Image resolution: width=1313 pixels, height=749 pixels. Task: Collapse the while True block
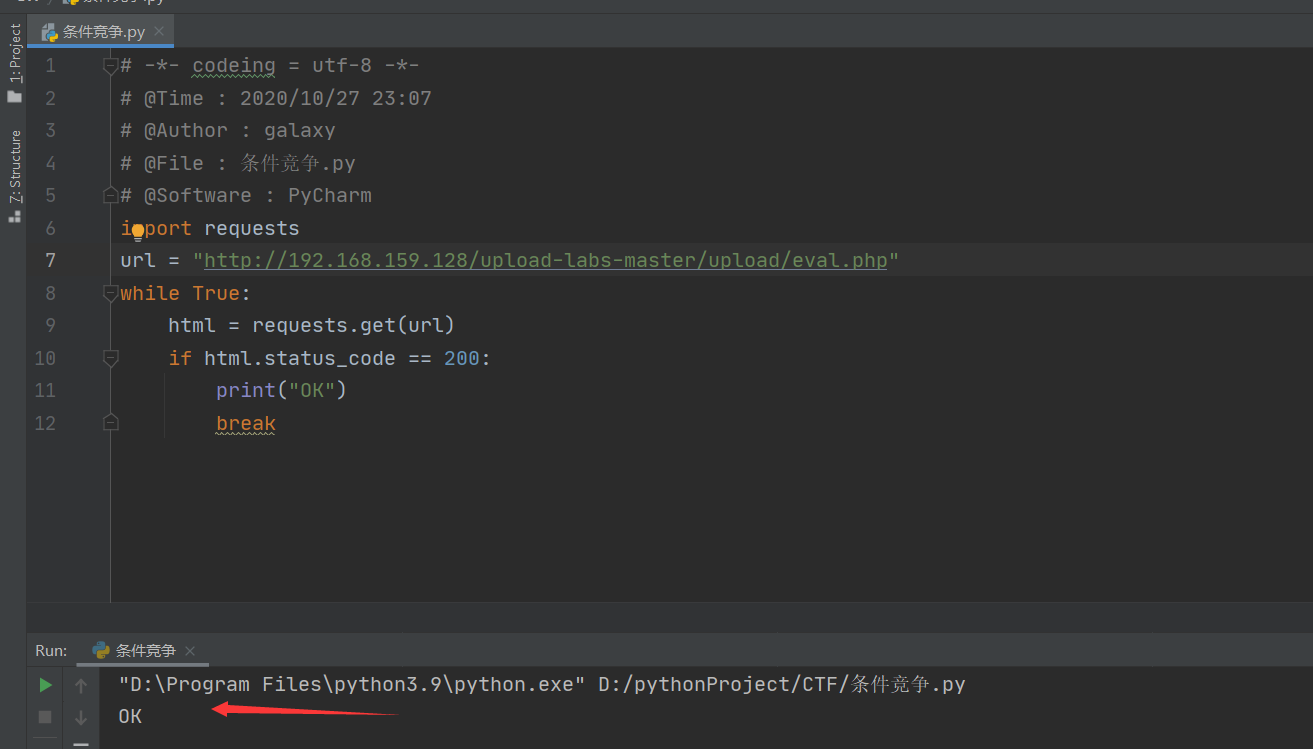coord(110,293)
